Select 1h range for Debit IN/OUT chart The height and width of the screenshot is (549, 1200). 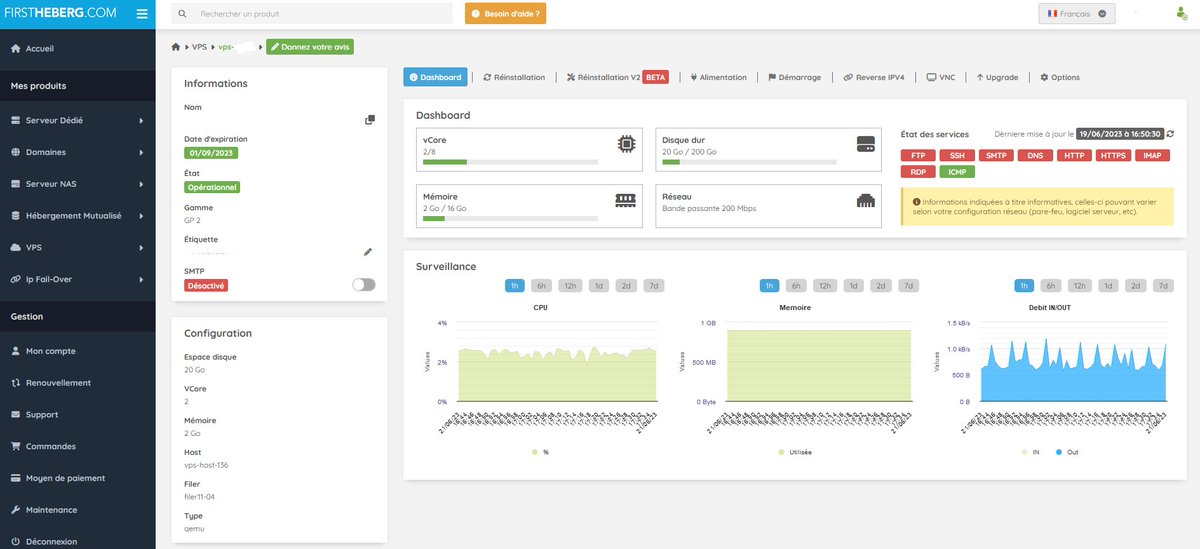coord(1024,286)
